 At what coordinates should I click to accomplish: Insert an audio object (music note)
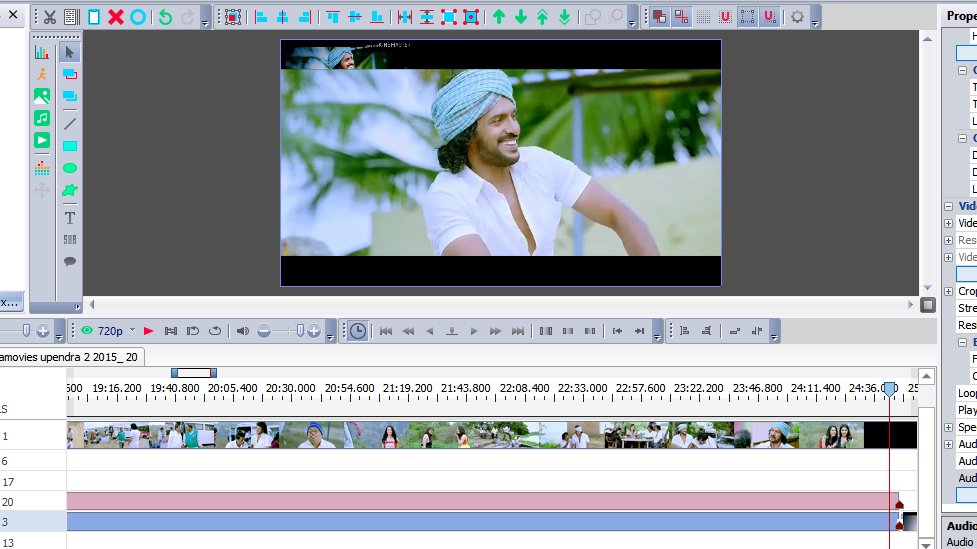point(42,118)
